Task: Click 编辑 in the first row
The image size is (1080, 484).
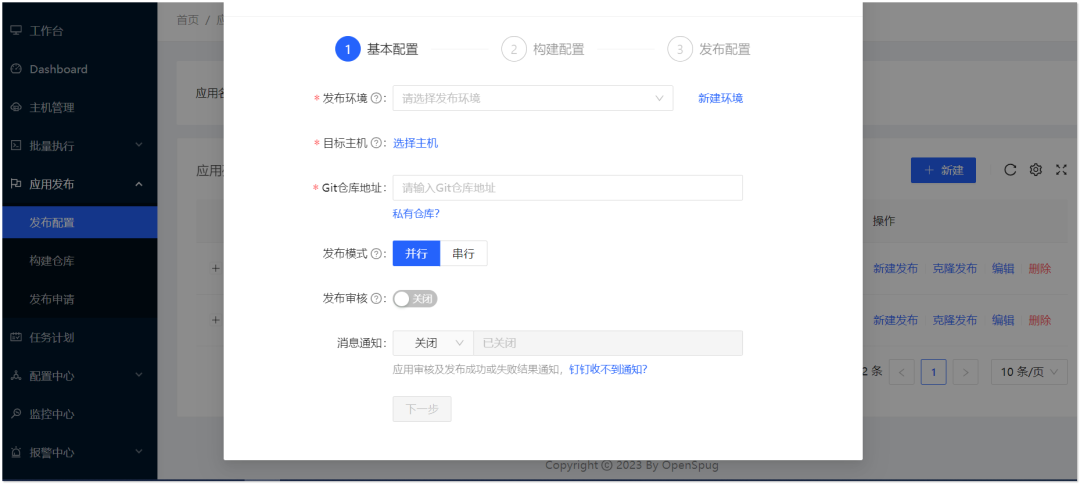Action: pyautogui.click(x=1003, y=269)
